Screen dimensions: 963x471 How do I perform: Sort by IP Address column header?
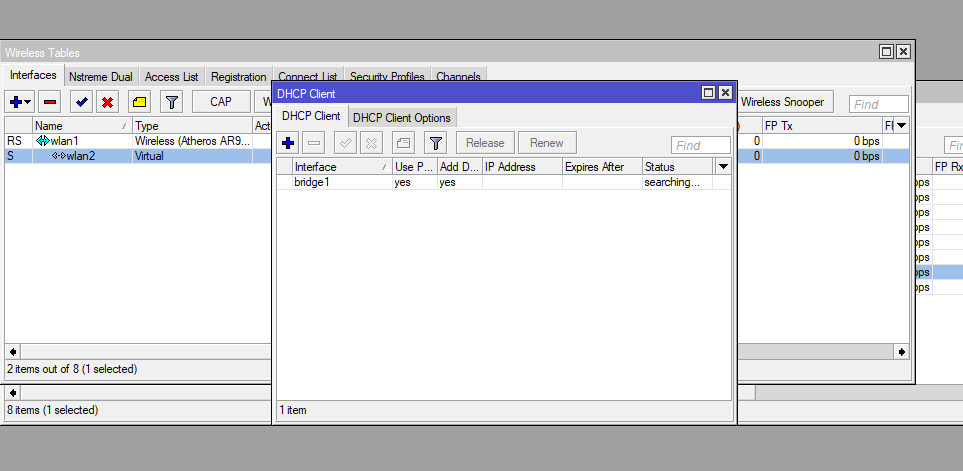(x=522, y=167)
